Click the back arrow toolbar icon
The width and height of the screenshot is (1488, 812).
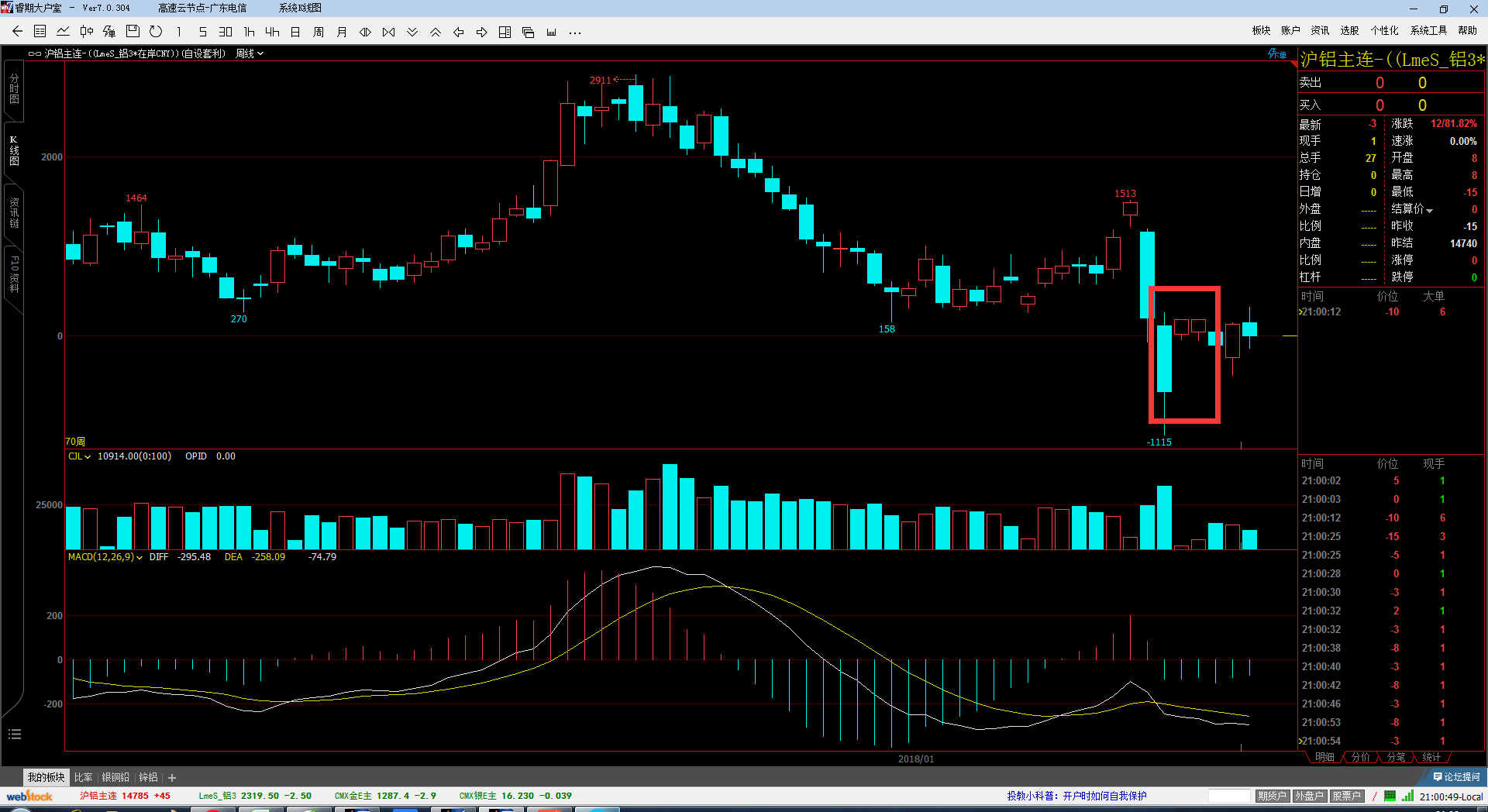[x=17, y=32]
